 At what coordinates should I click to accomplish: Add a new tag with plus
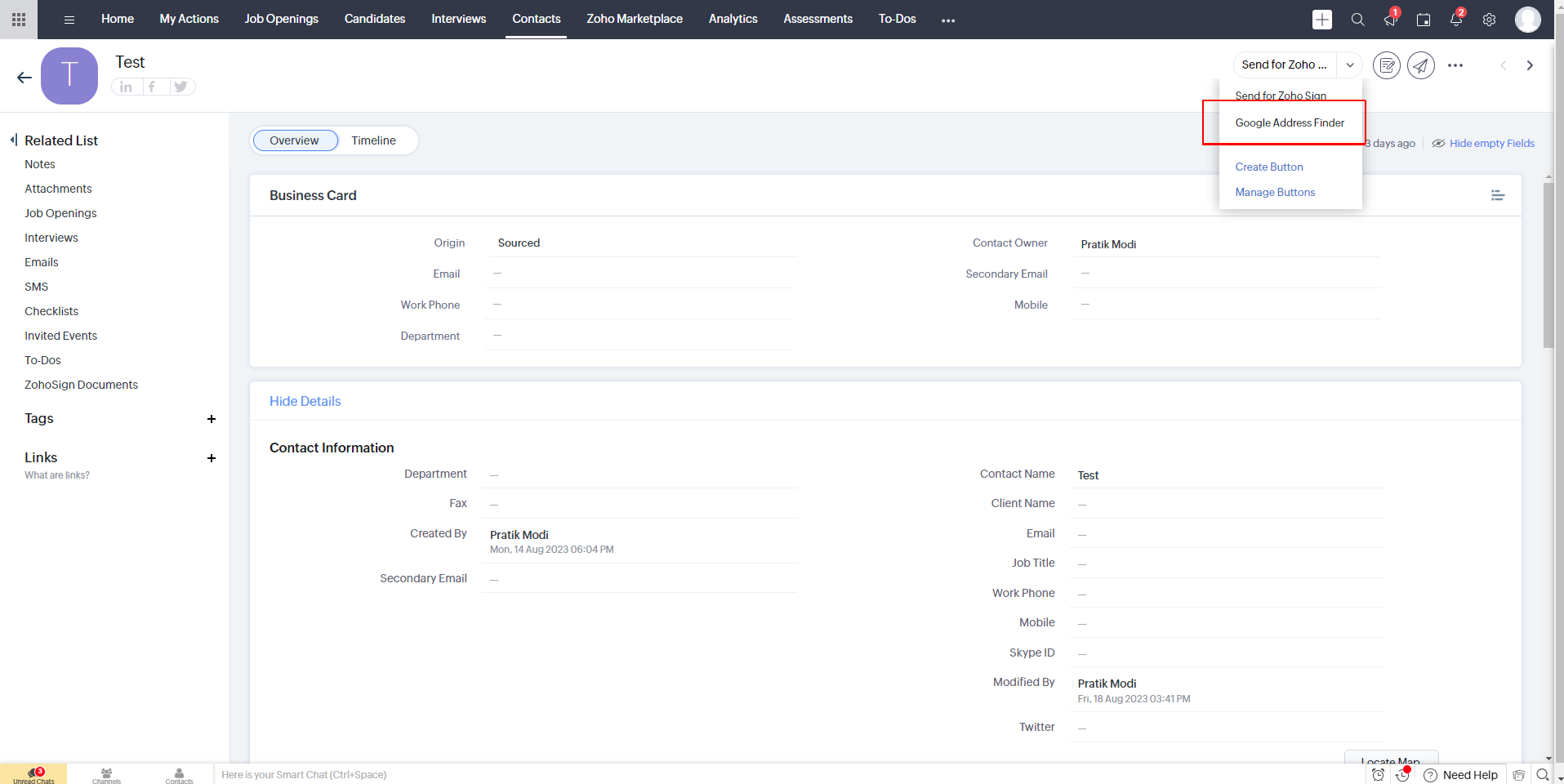pos(212,419)
